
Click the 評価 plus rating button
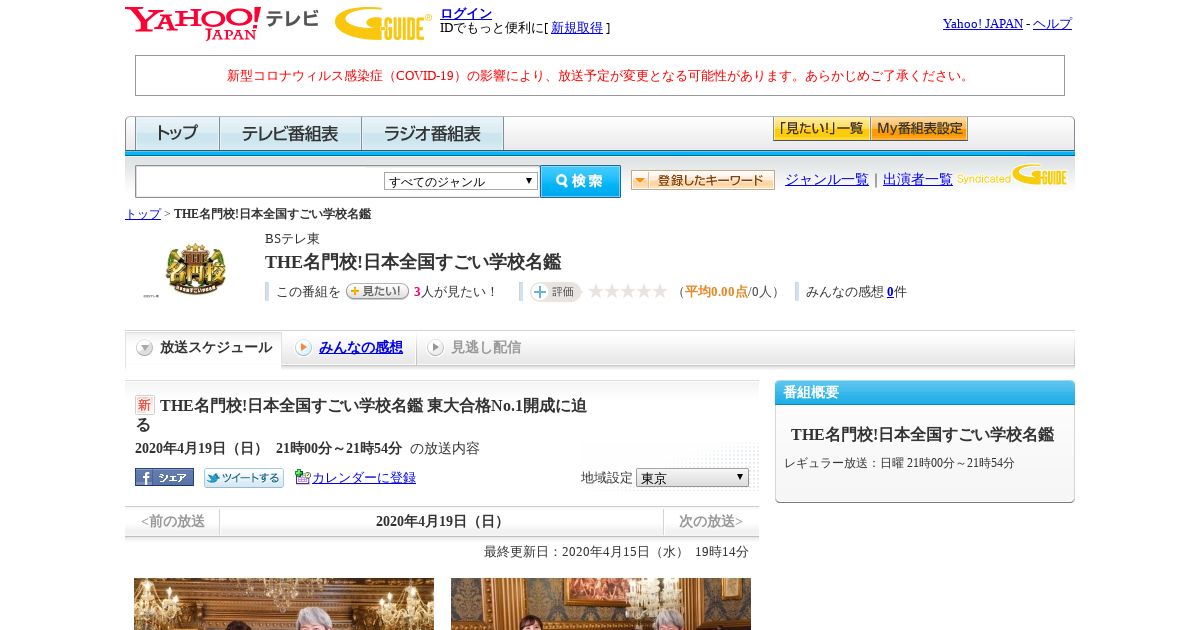(555, 292)
